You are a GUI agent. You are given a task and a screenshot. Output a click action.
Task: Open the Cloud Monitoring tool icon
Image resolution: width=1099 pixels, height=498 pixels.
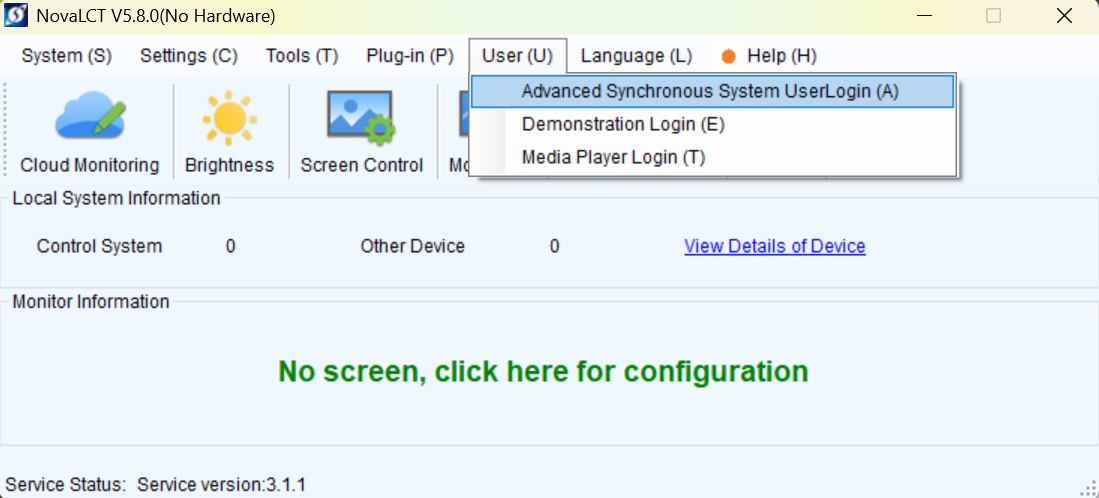(90, 115)
